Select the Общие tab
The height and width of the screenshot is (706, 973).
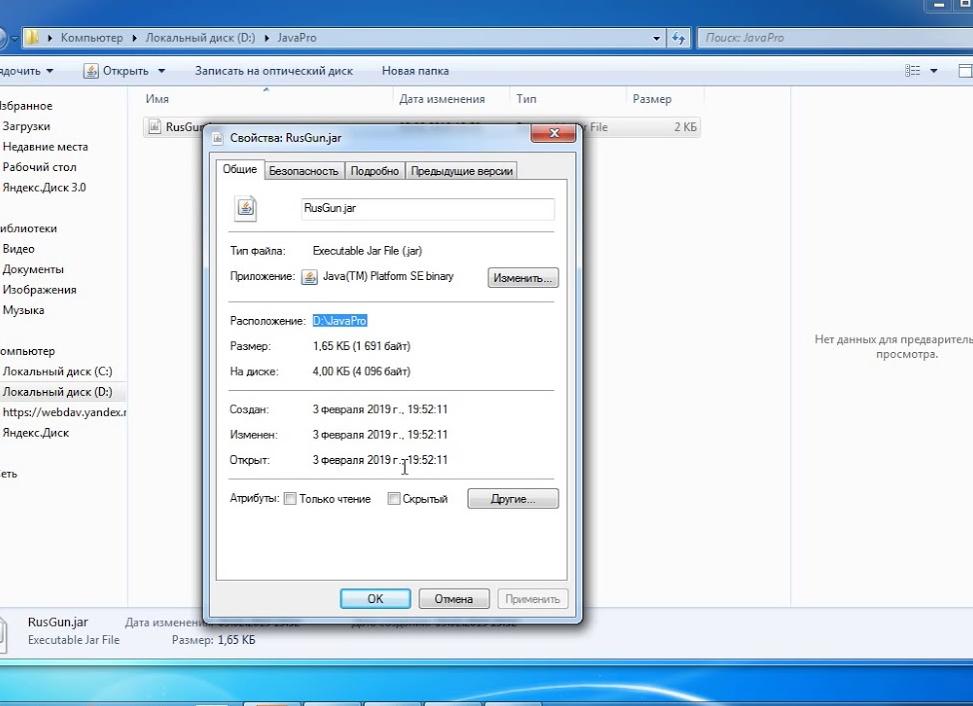[x=240, y=169]
